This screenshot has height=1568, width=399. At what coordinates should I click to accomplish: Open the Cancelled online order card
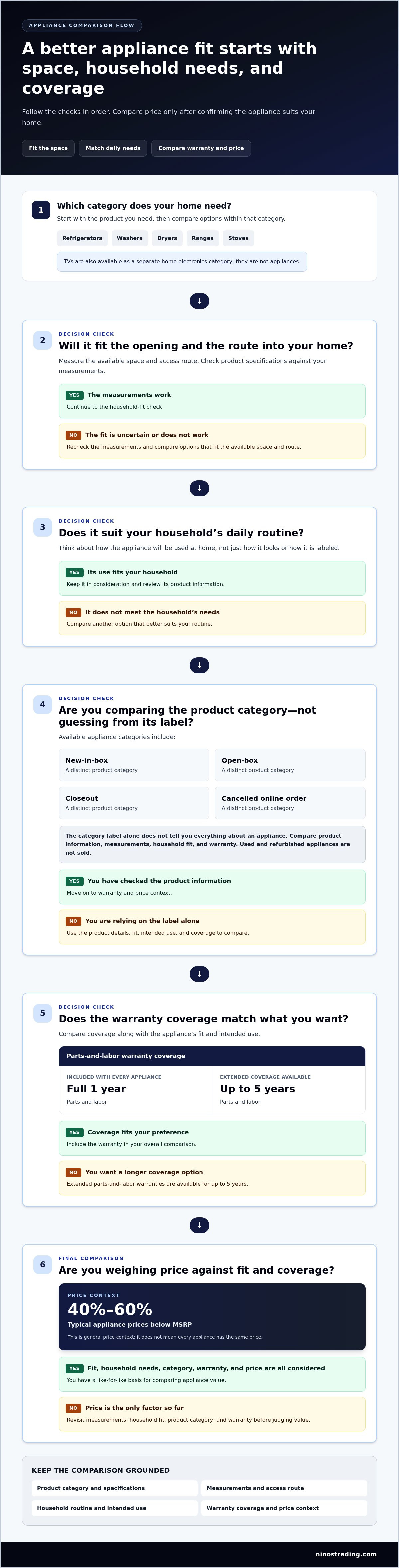(290, 803)
